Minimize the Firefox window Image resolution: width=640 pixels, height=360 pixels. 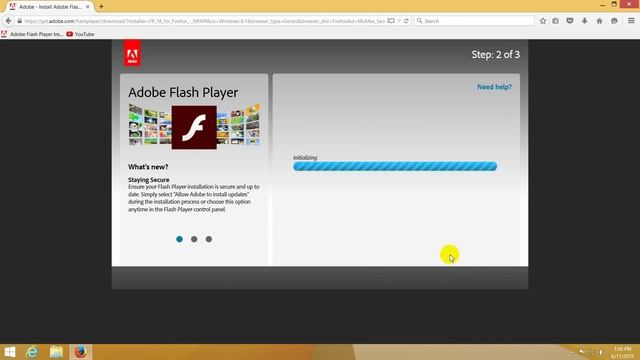pos(602,4)
